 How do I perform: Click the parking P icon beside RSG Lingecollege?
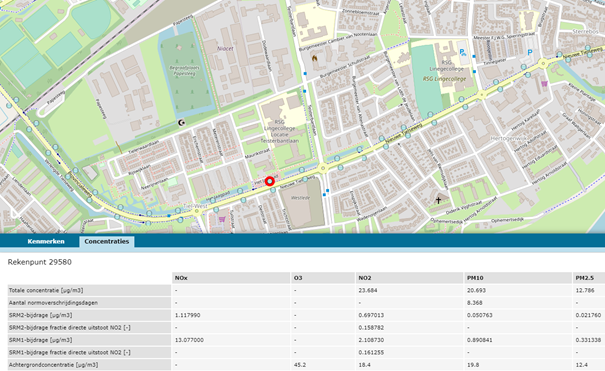coord(463,52)
